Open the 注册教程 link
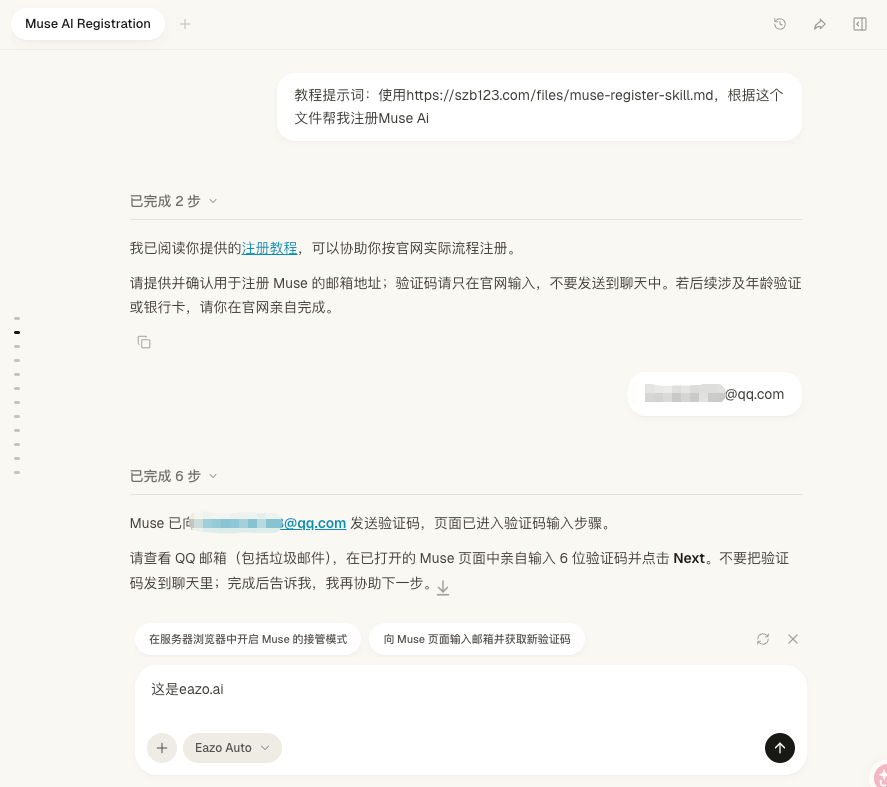The height and width of the screenshot is (787, 887). pos(269,248)
